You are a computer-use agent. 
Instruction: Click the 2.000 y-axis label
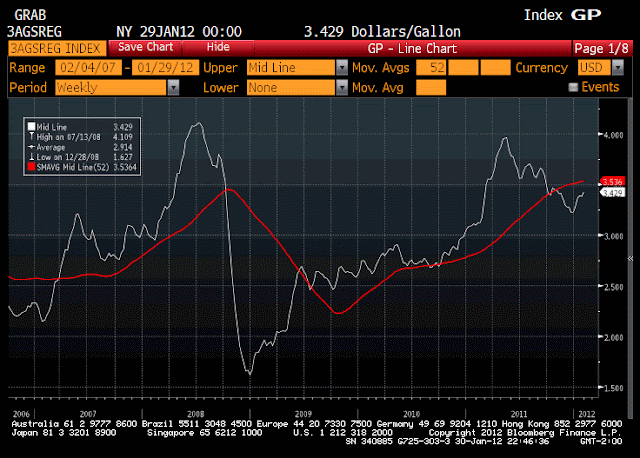[614, 338]
